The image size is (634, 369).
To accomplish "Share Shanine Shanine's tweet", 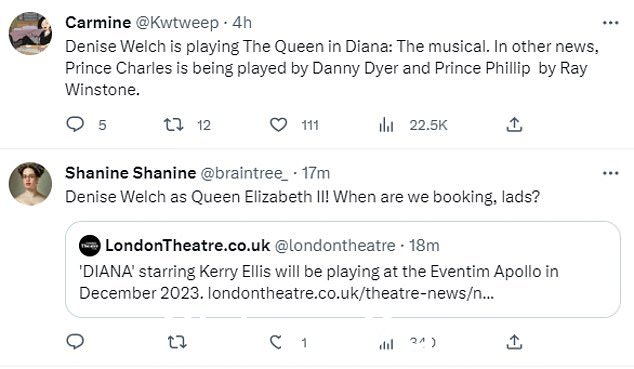I will 514,342.
